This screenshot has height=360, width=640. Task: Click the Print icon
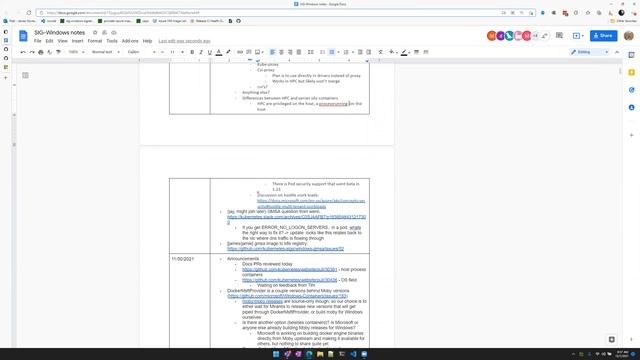click(41, 52)
